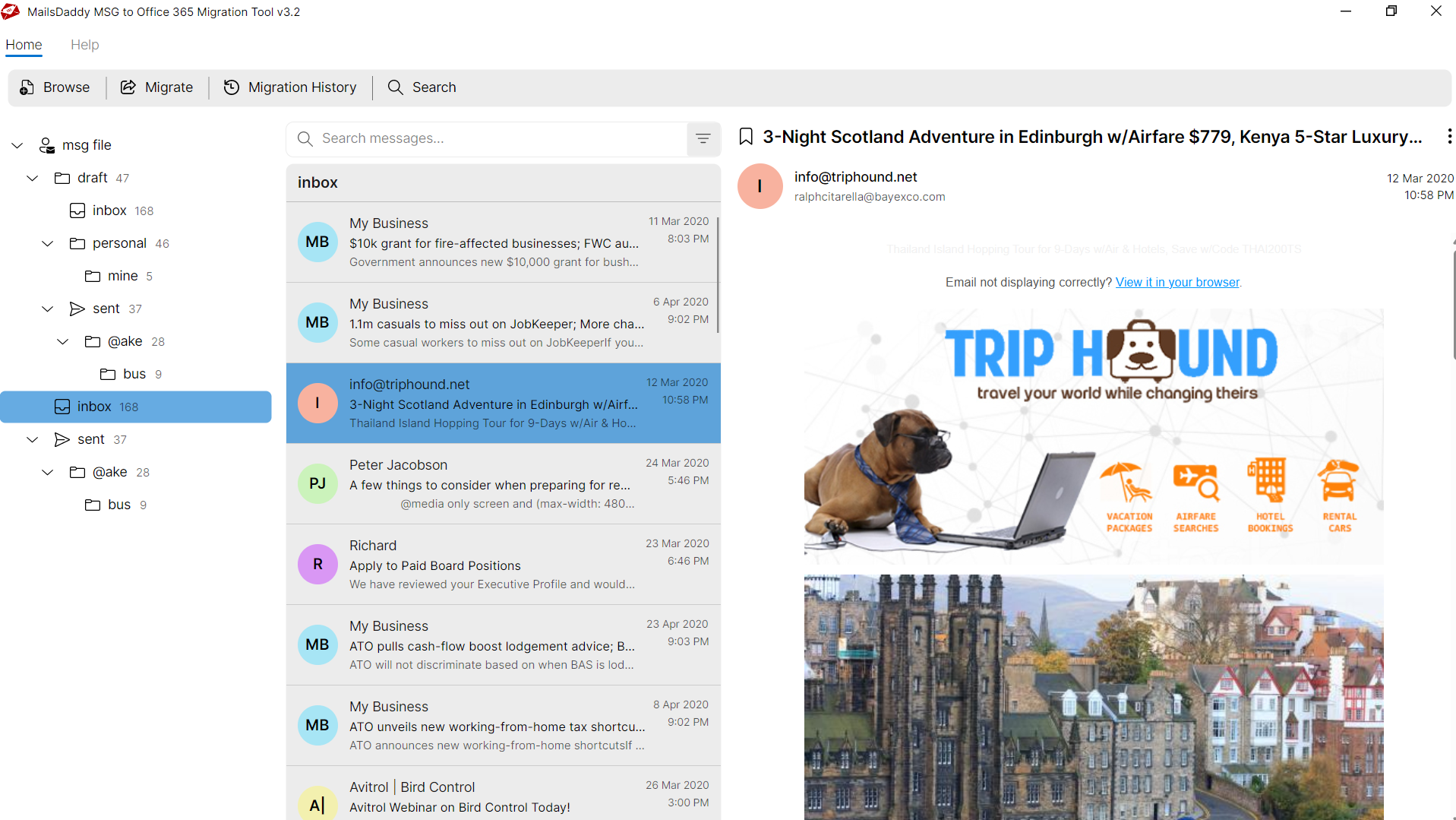Collapse second @ake 28 folder chevron
Viewport: 1456px width, 820px height.
48,472
